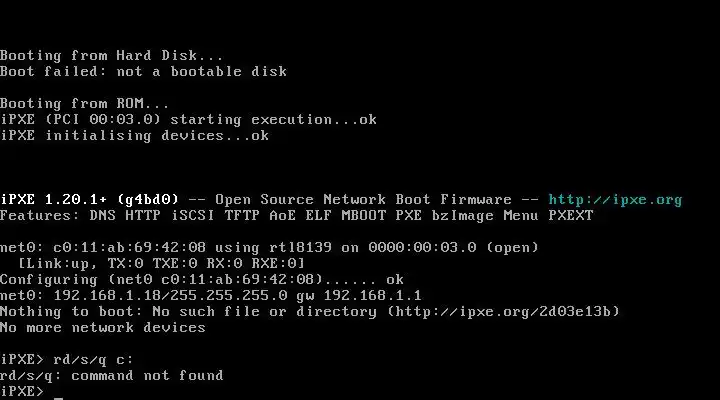Click 'command not found' error text
This screenshot has width=720, height=400.
[147, 376]
